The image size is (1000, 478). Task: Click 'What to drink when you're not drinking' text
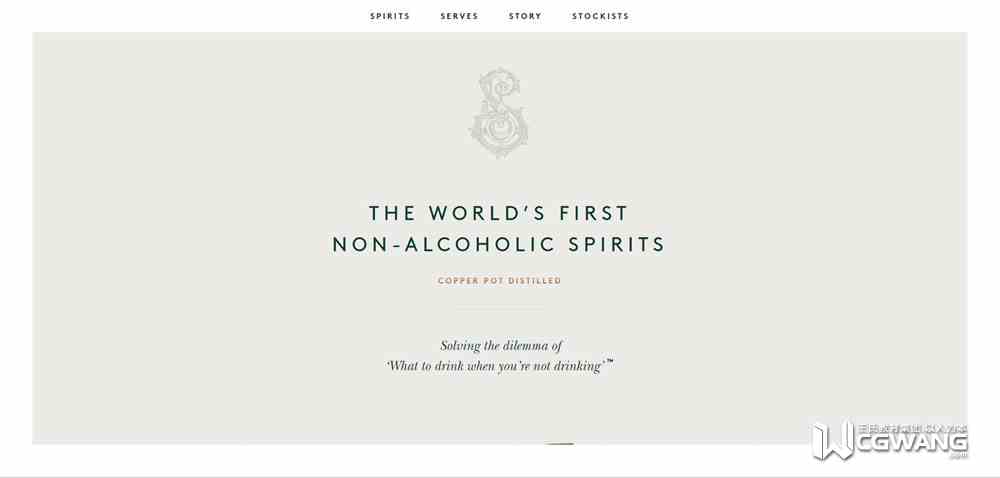pos(496,366)
